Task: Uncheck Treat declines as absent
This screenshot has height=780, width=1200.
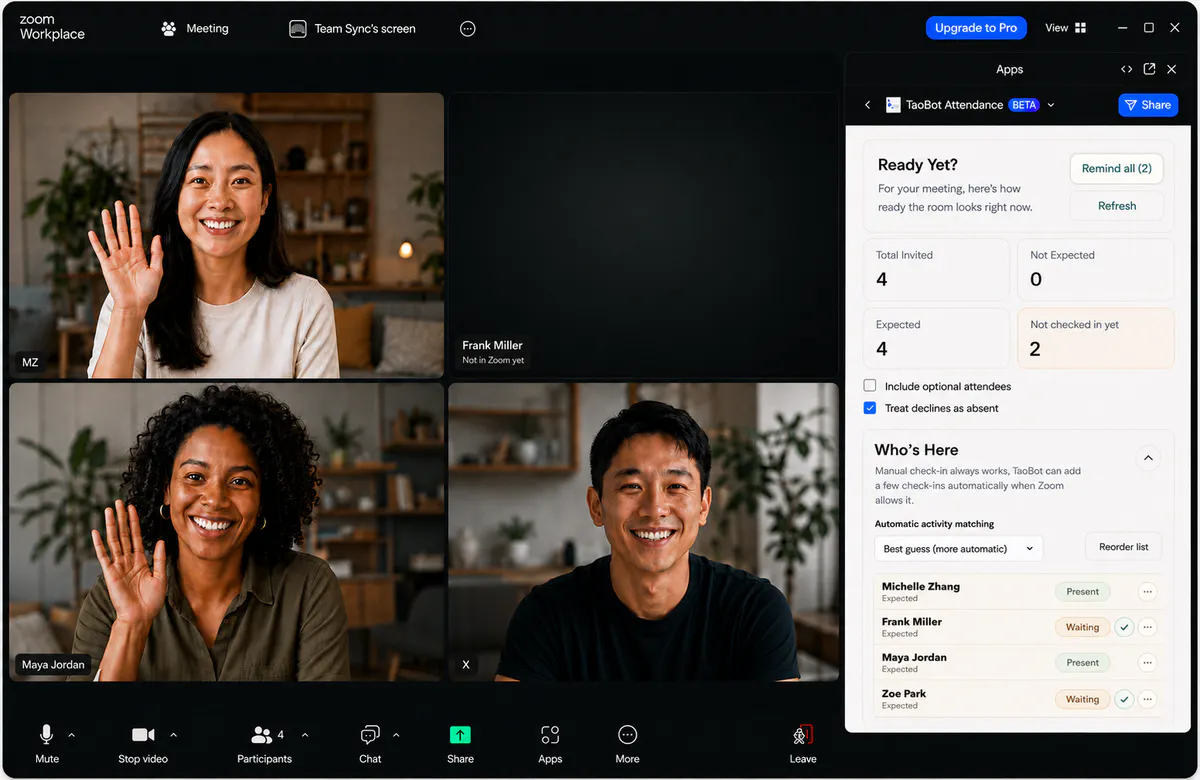Action: [870, 408]
